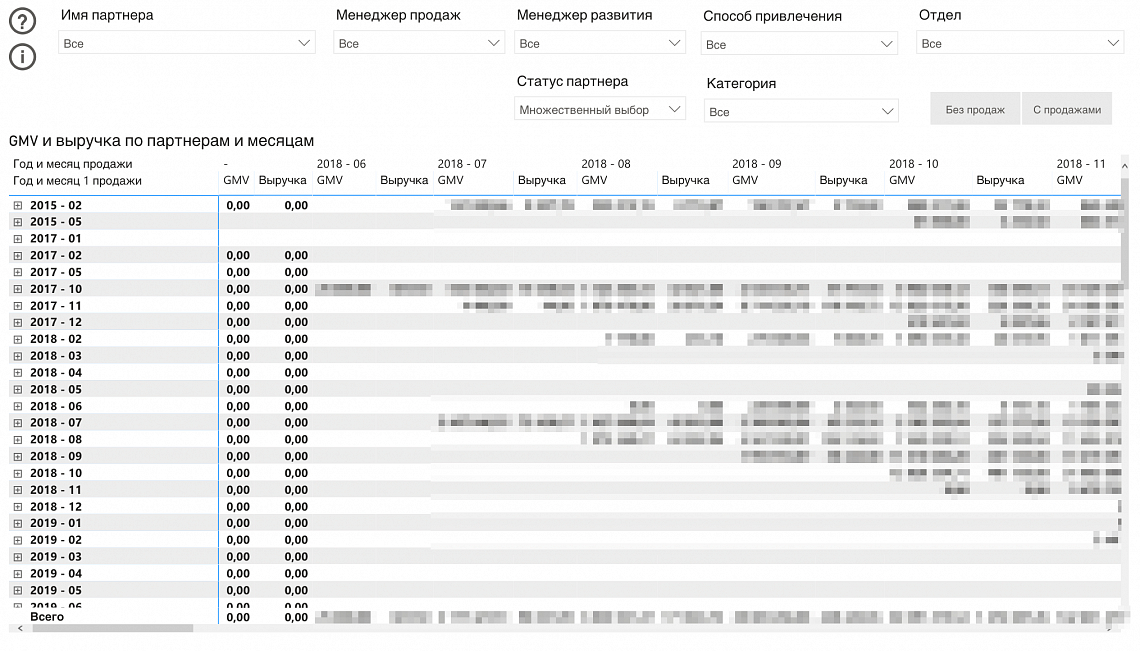Click the question mark help icon
Screen dimensions: 1140x651
[x=22, y=21]
